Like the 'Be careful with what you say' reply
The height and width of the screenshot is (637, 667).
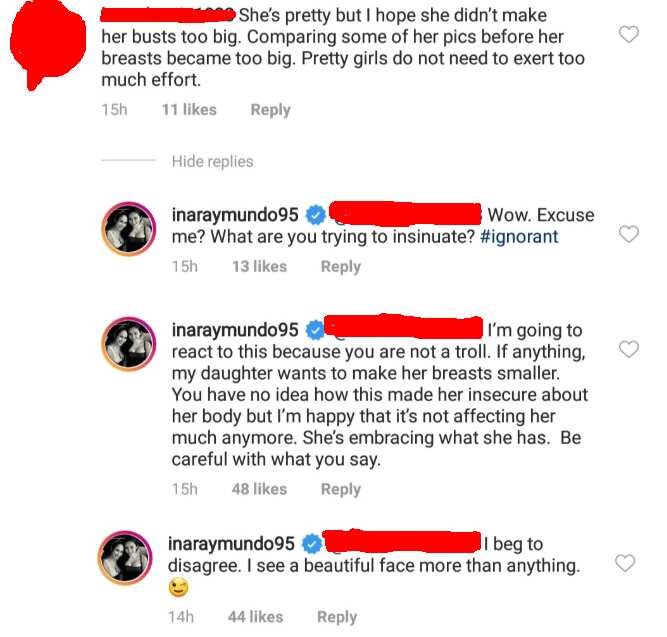click(629, 349)
